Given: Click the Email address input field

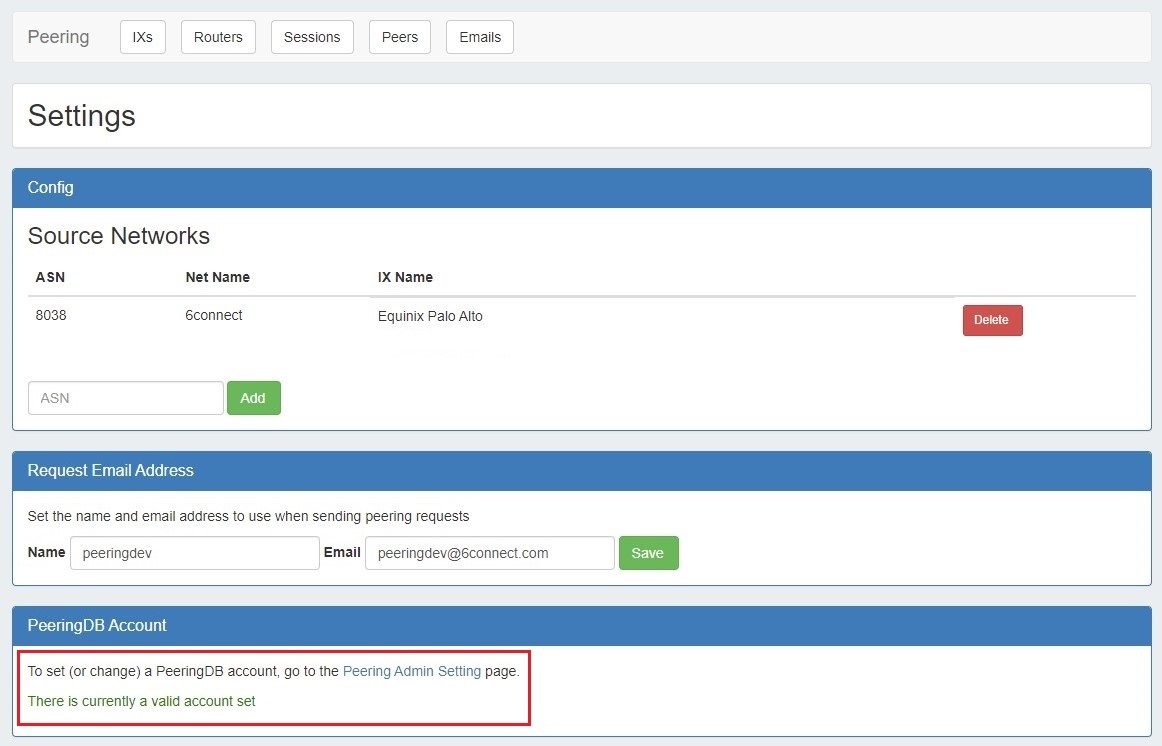Looking at the screenshot, I should pyautogui.click(x=489, y=553).
